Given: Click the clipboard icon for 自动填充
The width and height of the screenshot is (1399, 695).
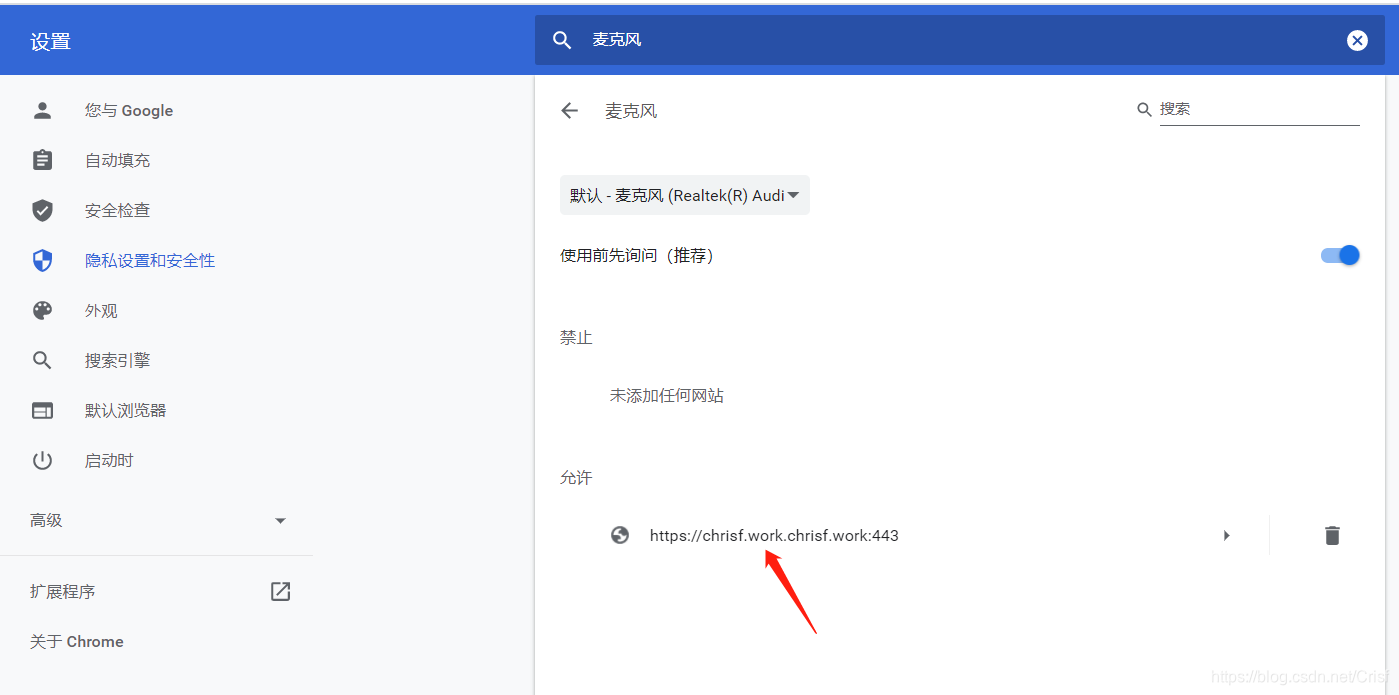Looking at the screenshot, I should (42, 160).
